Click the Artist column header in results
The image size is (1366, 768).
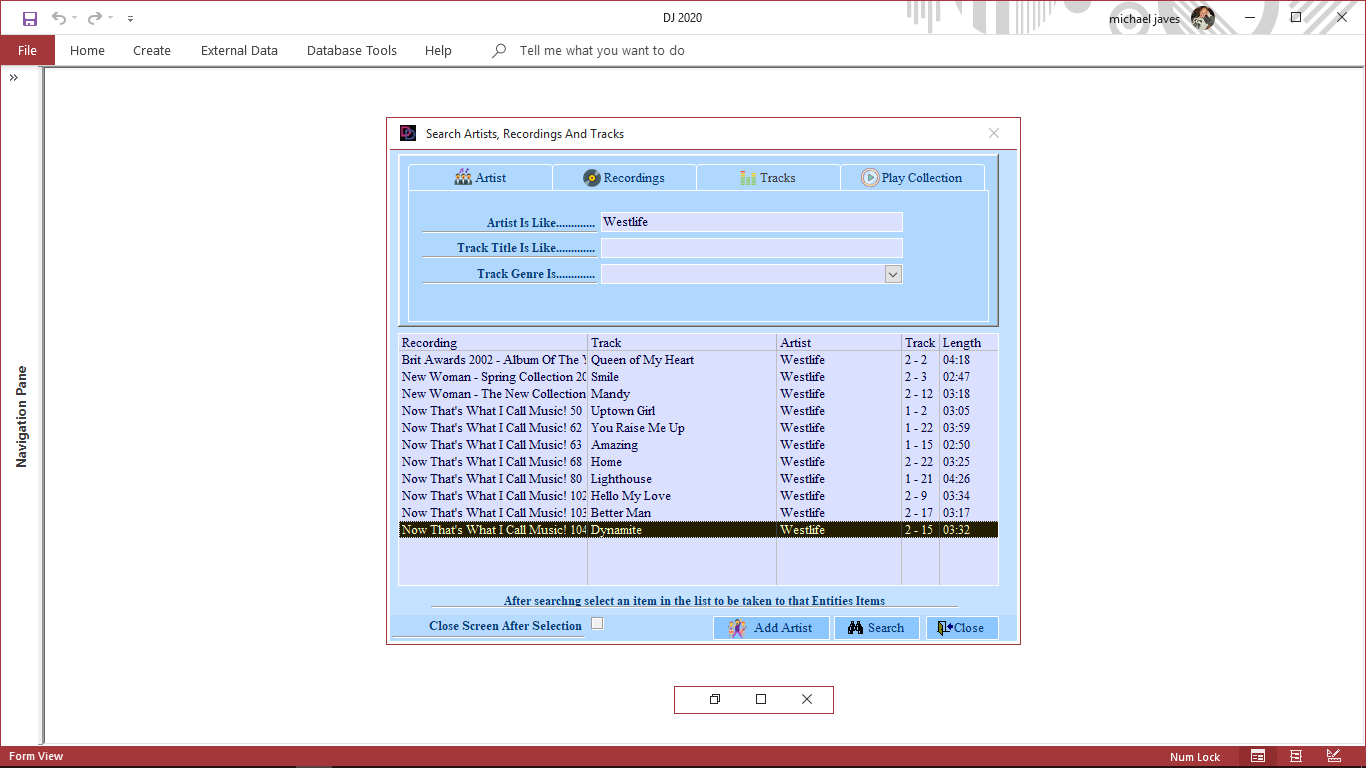click(839, 343)
